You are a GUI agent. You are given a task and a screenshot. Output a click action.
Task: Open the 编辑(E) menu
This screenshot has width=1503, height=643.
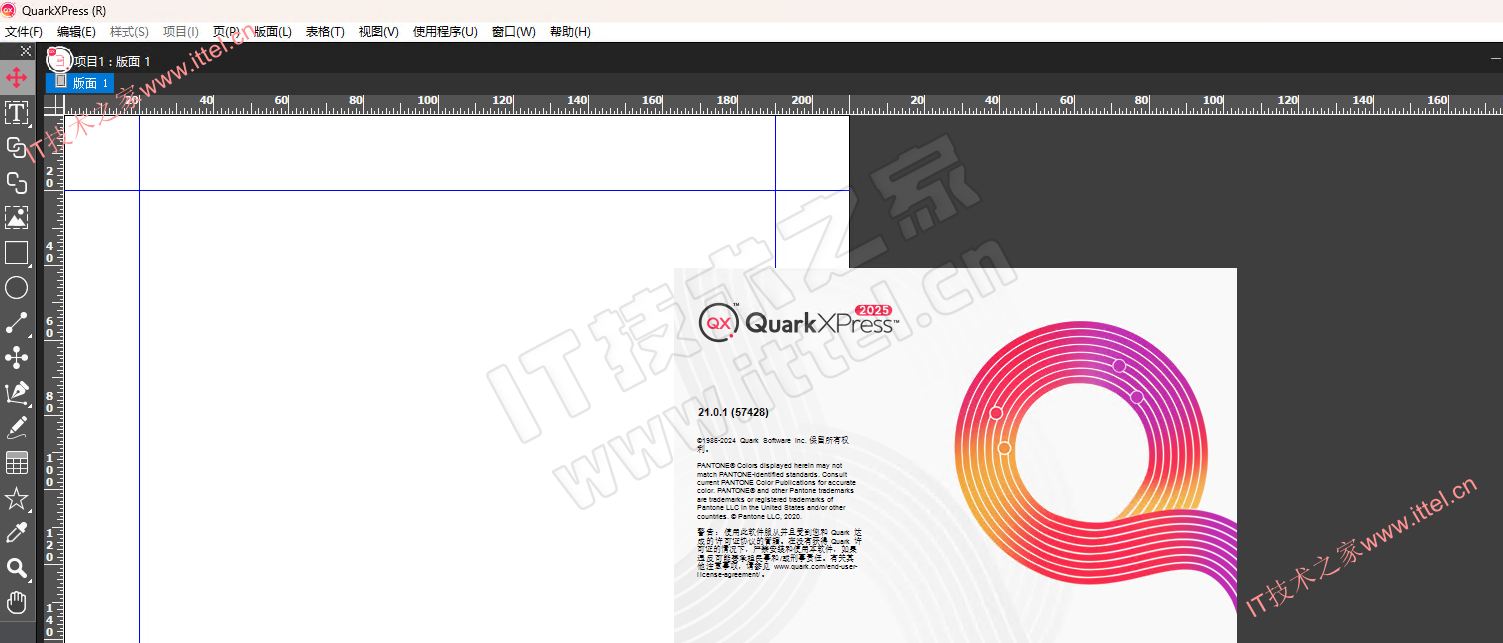tap(76, 32)
